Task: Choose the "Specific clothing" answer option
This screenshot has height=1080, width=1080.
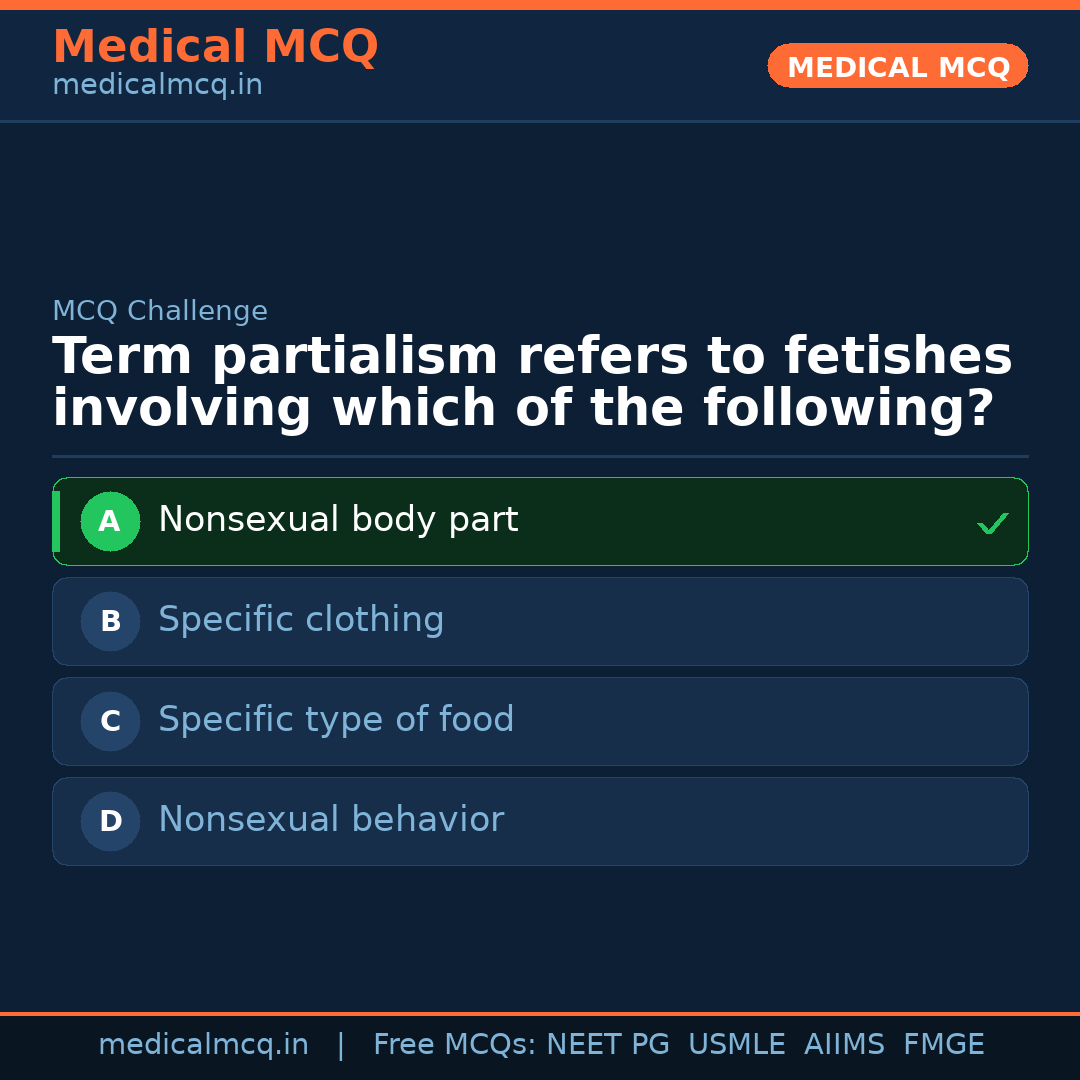Action: click(x=301, y=620)
